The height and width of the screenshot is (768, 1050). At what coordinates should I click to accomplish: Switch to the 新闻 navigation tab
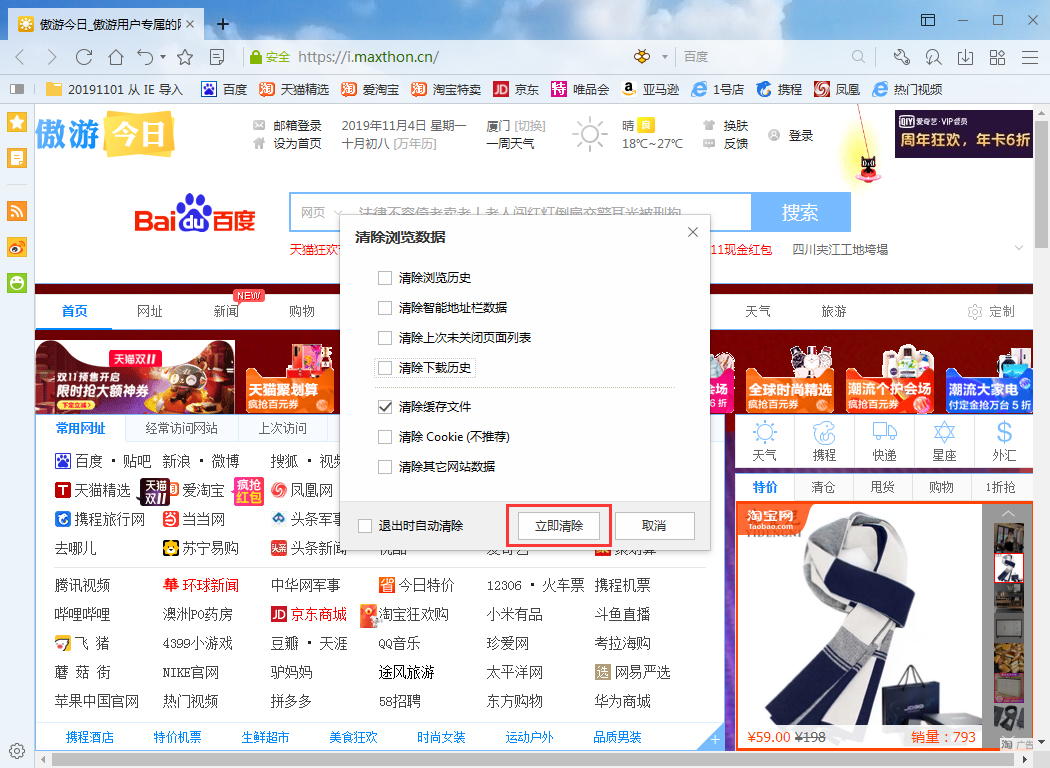224,311
